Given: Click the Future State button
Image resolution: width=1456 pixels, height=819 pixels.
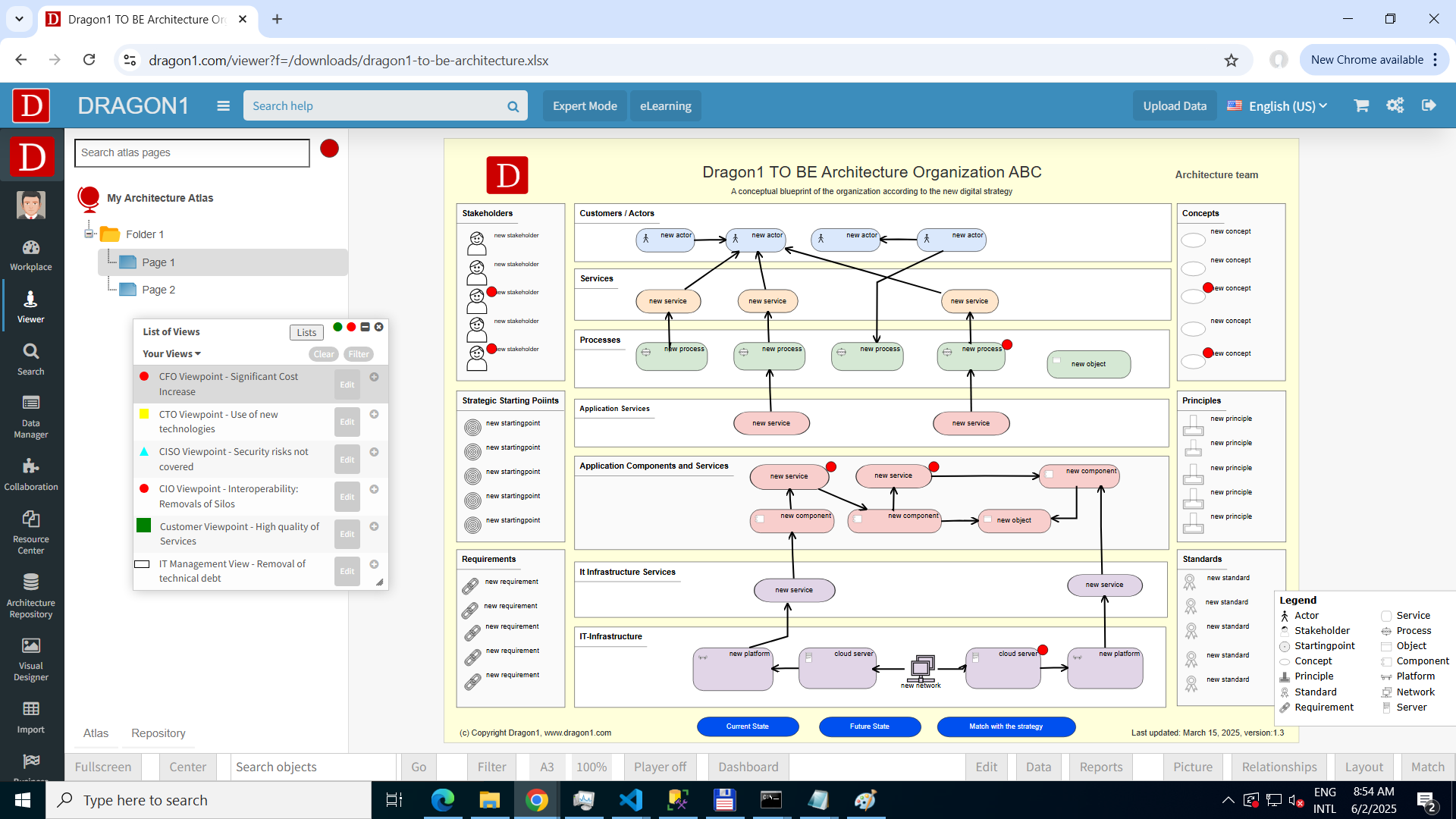Looking at the screenshot, I should 870,726.
